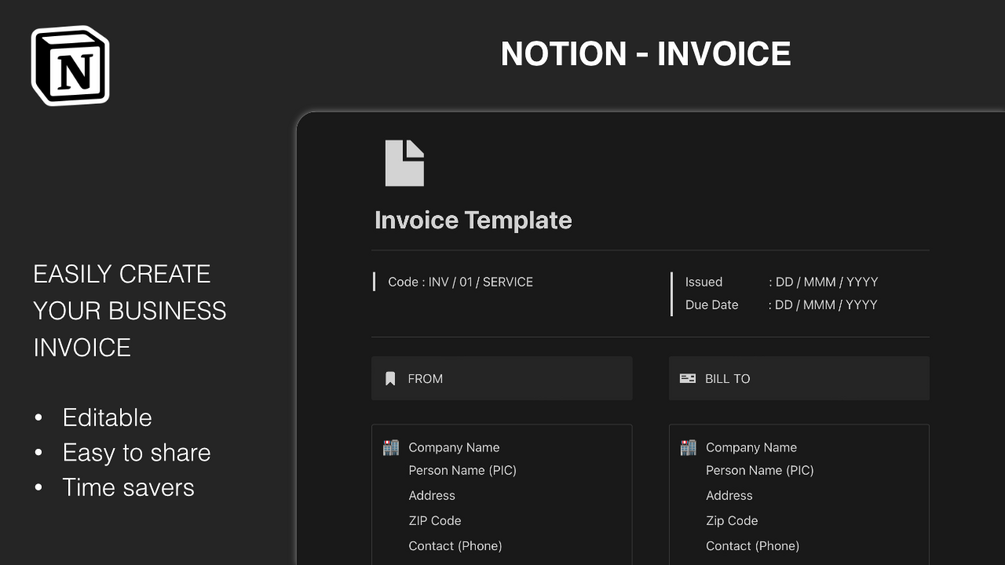
Task: Click Company Name in the FROM section
Action: (454, 447)
